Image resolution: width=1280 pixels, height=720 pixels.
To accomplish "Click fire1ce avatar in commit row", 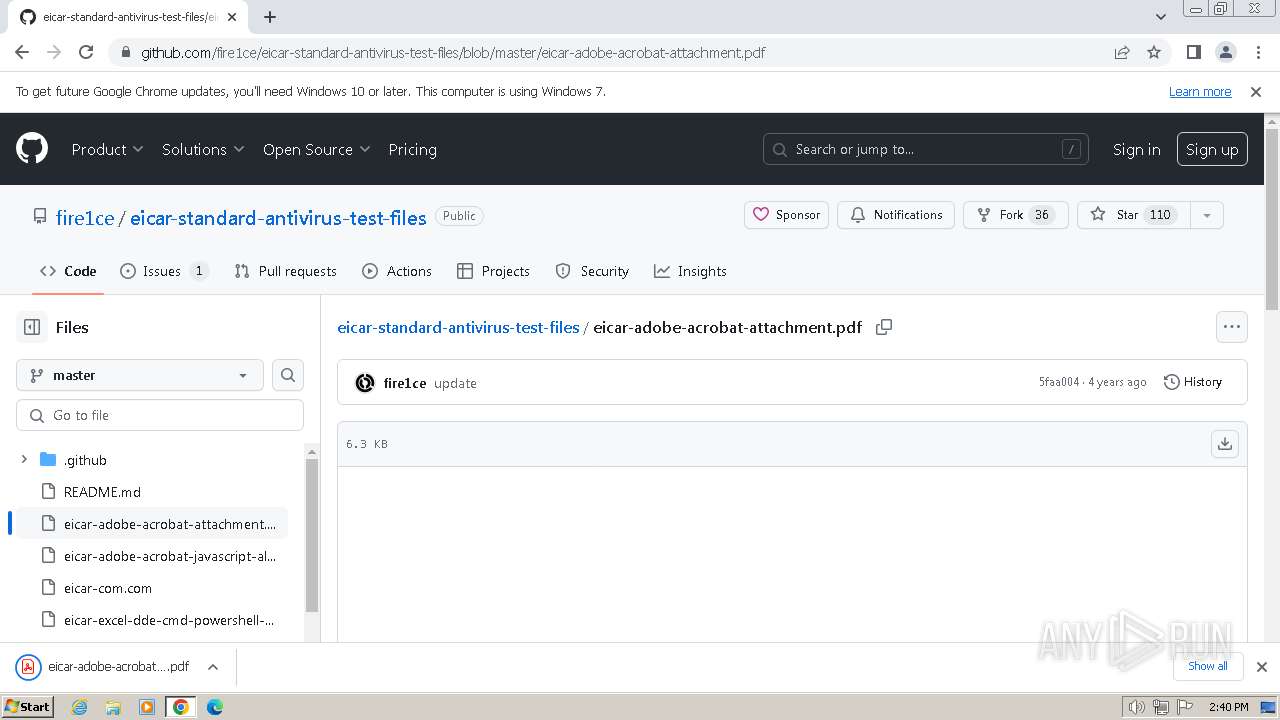I will point(365,383).
